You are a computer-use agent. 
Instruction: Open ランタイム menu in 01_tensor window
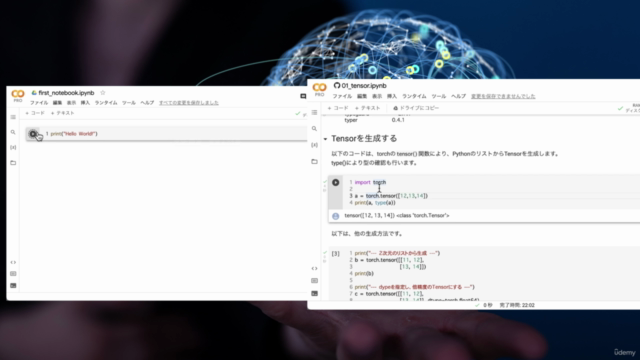click(x=414, y=96)
